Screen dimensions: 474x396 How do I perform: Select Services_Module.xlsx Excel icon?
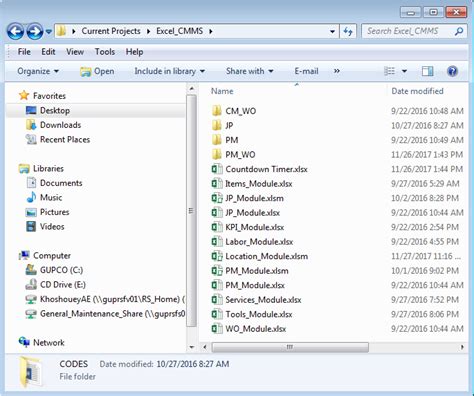tap(217, 299)
